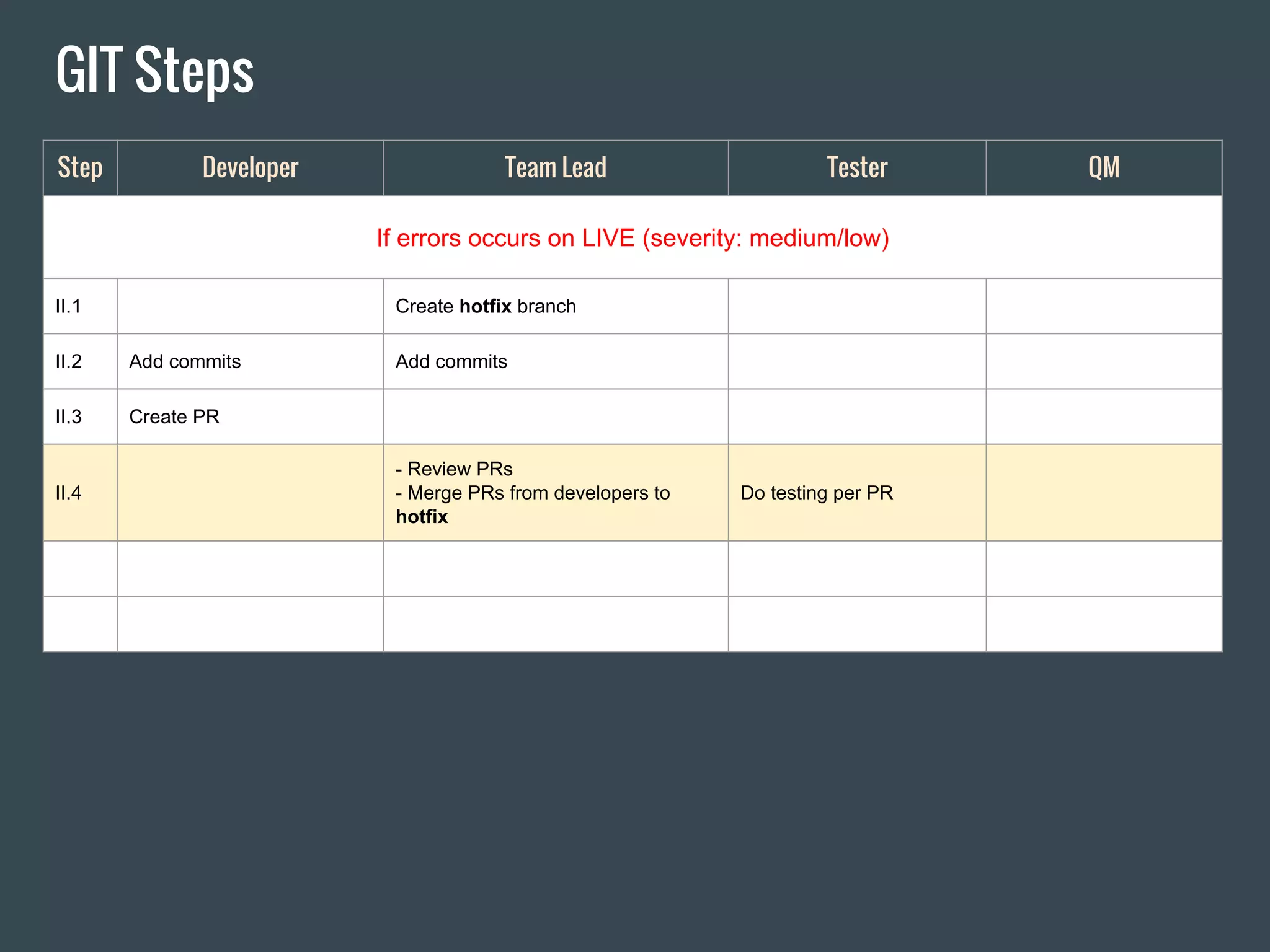This screenshot has height=952, width=1270.
Task: Click 'Add commits' in the Developer column
Action: [251, 361]
